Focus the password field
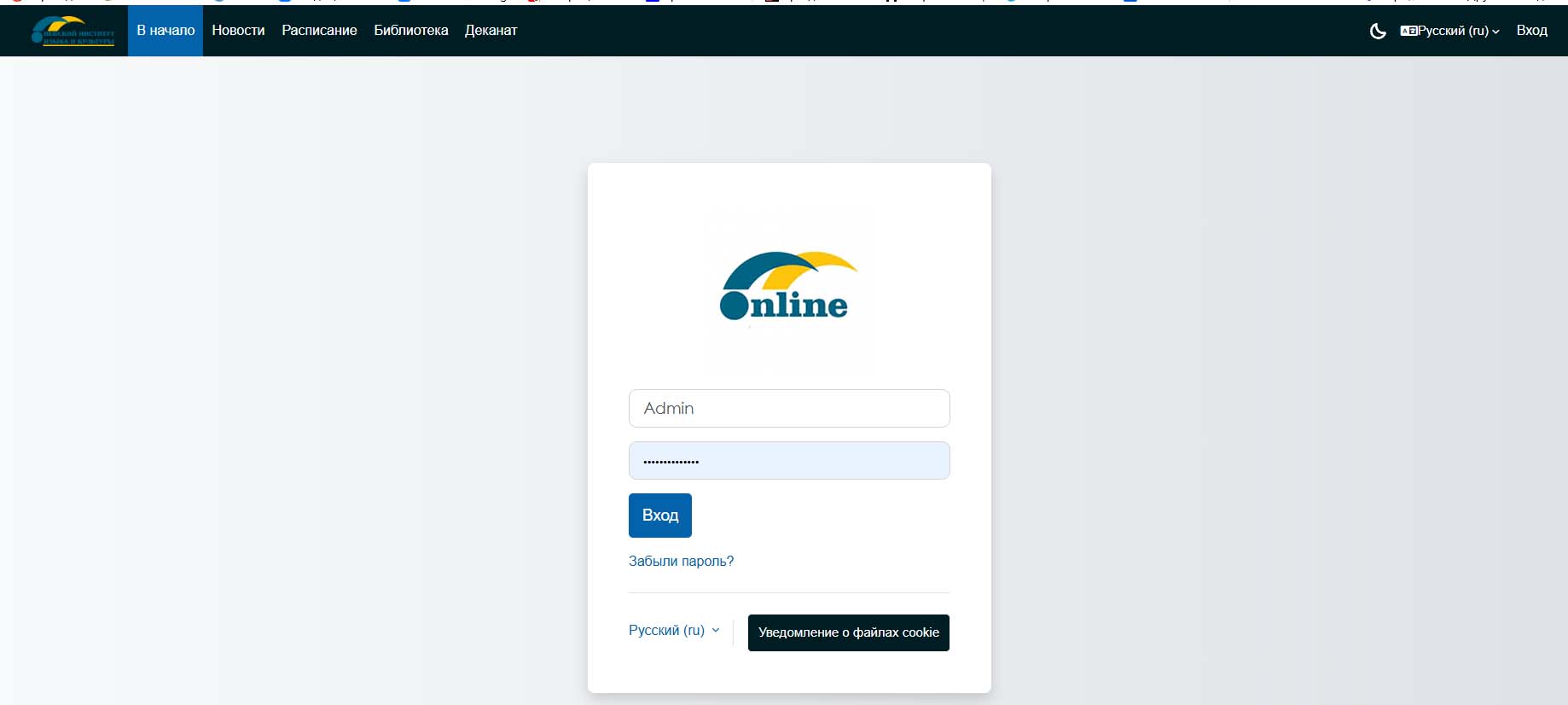1568x705 pixels. (x=789, y=461)
